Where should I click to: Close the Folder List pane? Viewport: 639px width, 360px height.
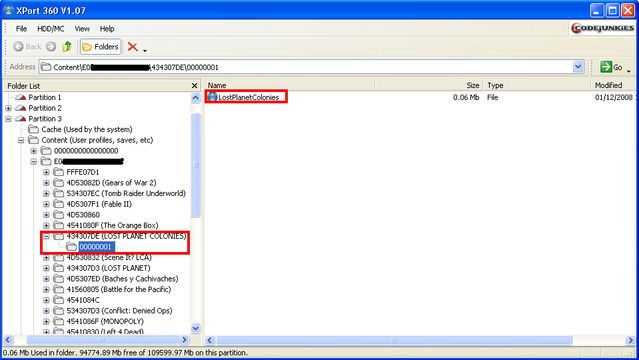[194, 86]
